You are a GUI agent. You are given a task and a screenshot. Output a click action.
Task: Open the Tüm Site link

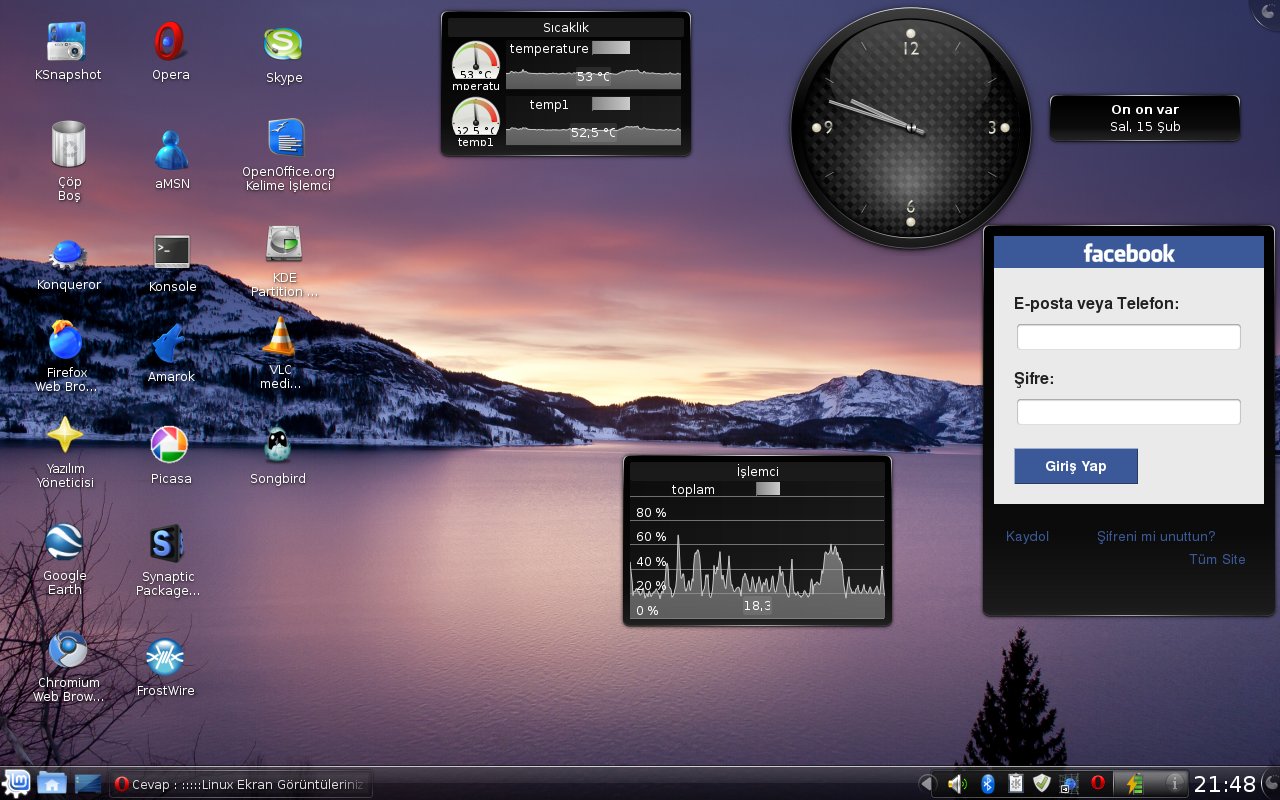coord(1217,559)
